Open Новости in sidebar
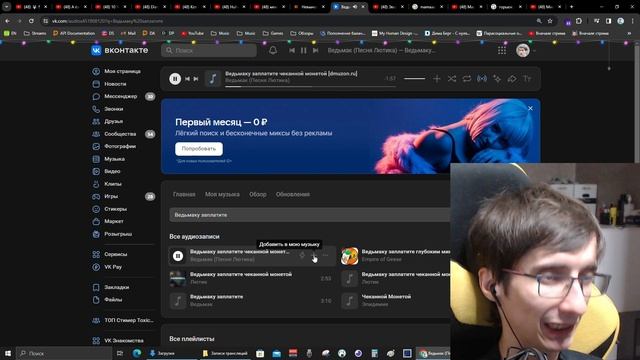 click(x=115, y=84)
